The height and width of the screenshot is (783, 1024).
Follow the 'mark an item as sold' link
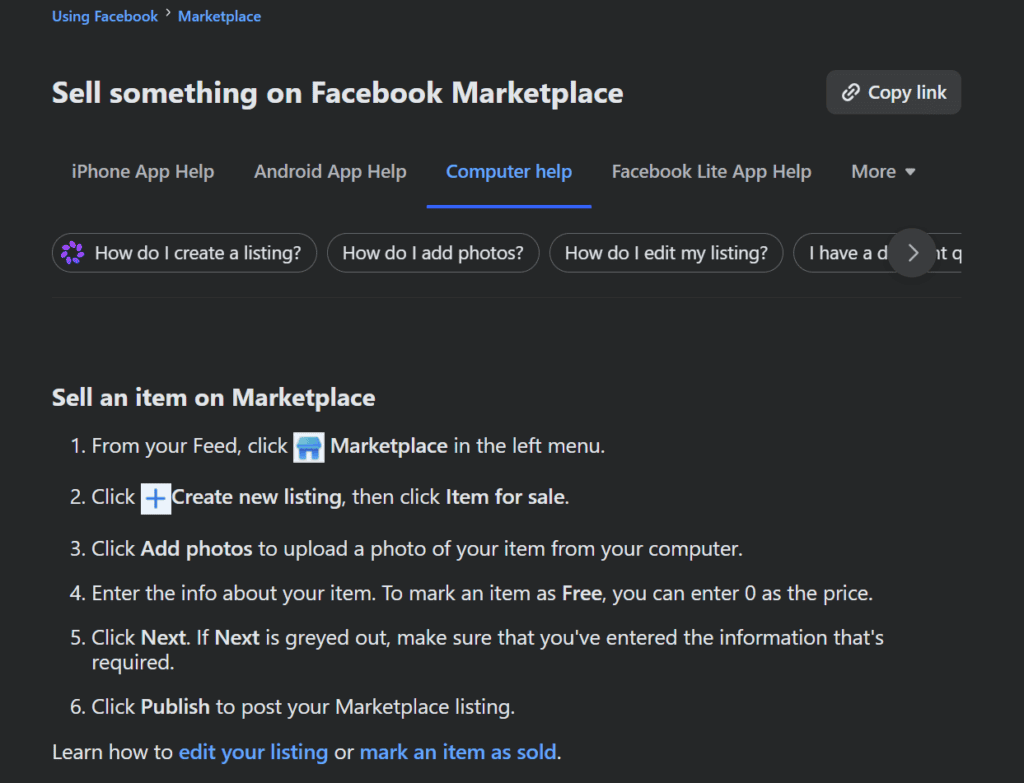click(458, 752)
